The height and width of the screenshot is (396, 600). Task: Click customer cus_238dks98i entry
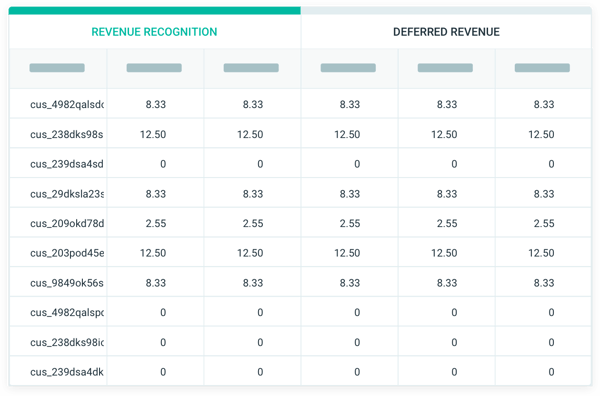(x=67, y=342)
